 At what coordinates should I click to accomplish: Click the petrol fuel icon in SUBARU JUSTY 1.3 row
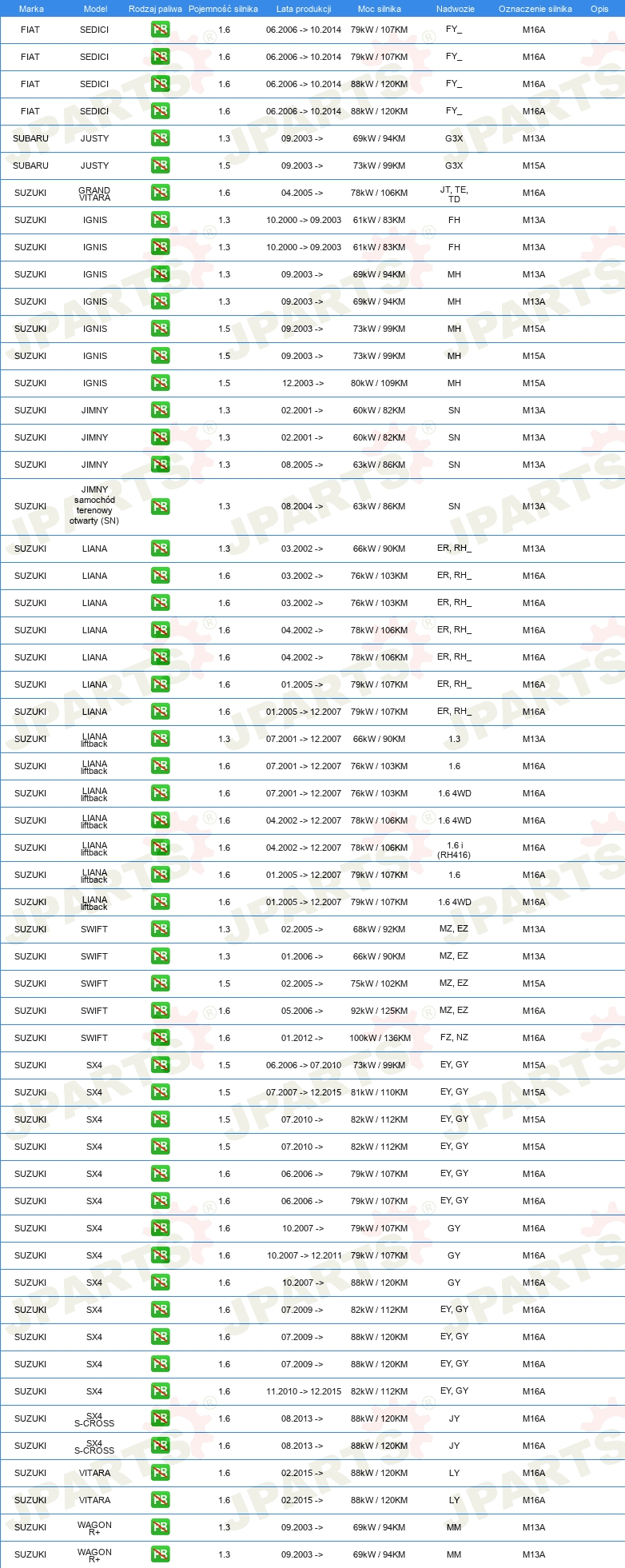[160, 138]
